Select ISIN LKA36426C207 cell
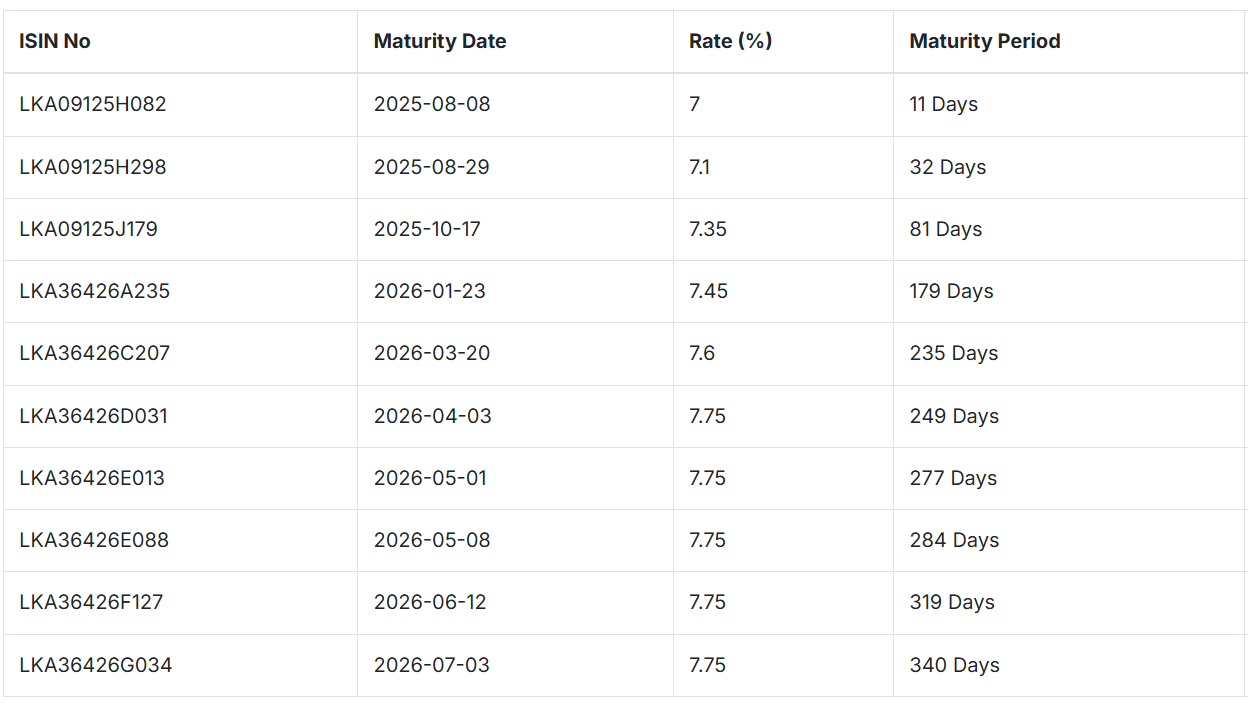Screen dimensions: 1248x716 point(180,354)
